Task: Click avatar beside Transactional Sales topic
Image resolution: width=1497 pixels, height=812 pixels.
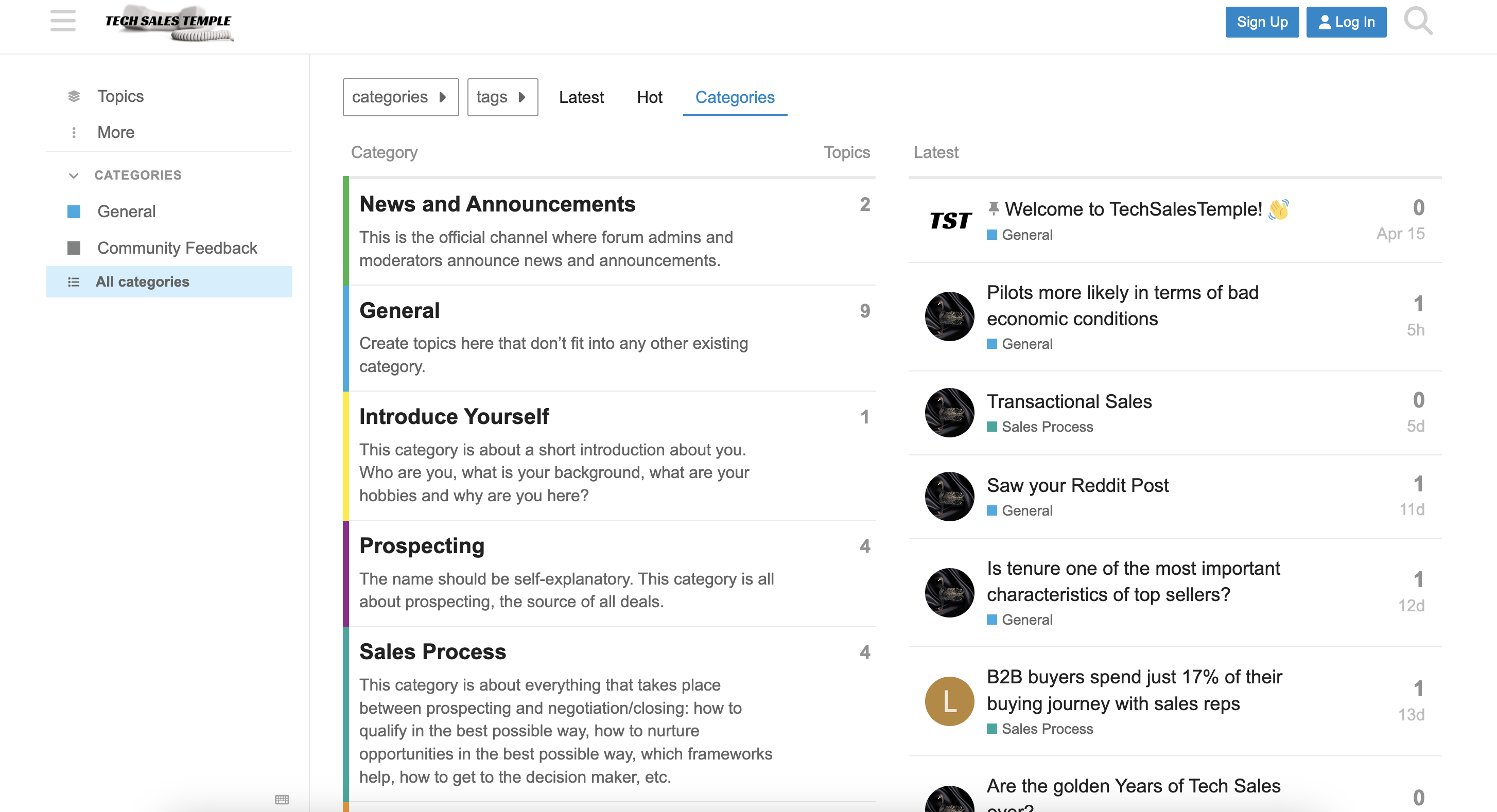Action: (x=950, y=413)
